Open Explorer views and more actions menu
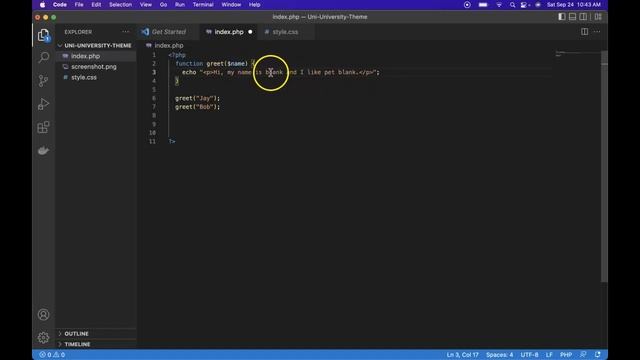Image resolution: width=640 pixels, height=360 pixels. point(125,32)
